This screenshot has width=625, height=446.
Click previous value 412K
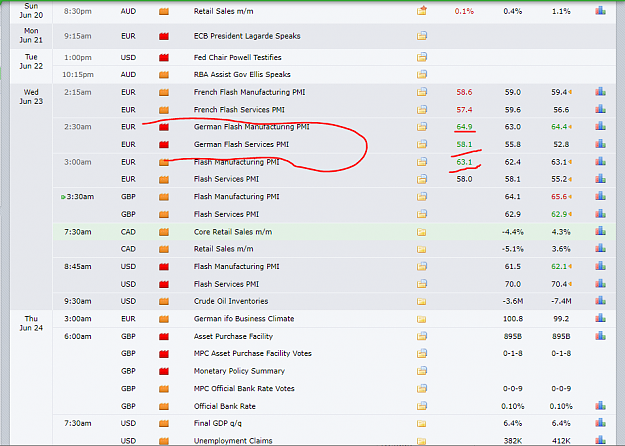click(x=561, y=441)
